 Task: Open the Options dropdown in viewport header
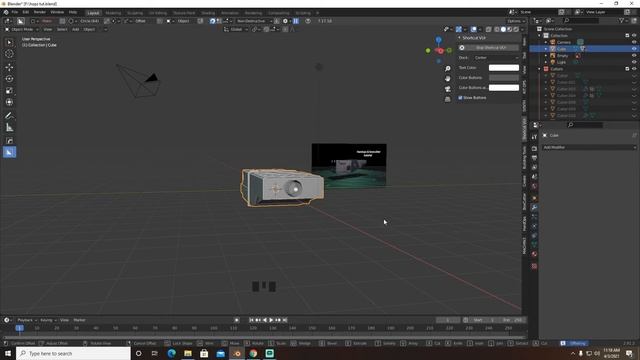point(516,21)
